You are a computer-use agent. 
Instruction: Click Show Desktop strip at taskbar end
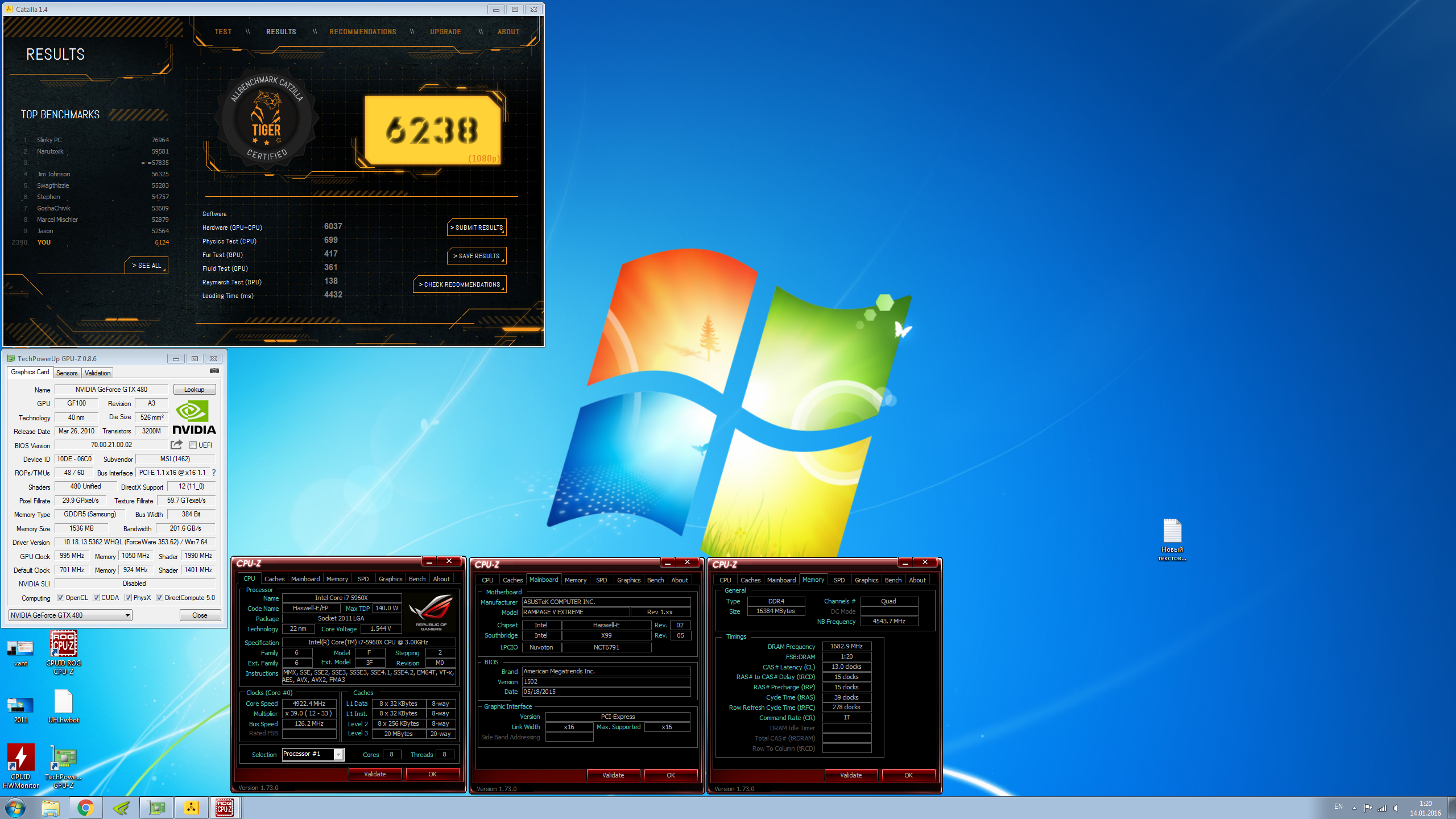tap(1451, 808)
